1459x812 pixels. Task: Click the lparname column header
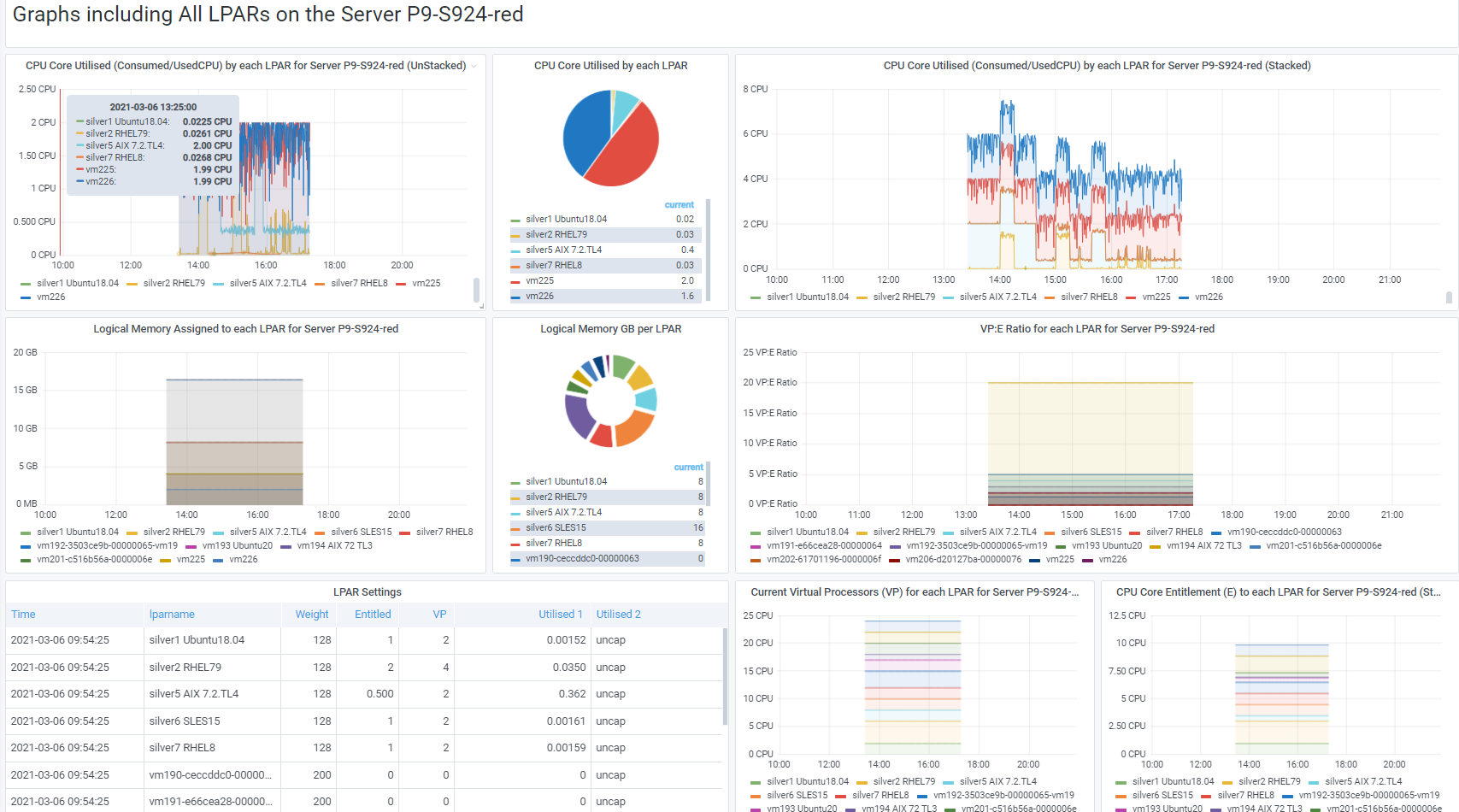click(x=172, y=614)
